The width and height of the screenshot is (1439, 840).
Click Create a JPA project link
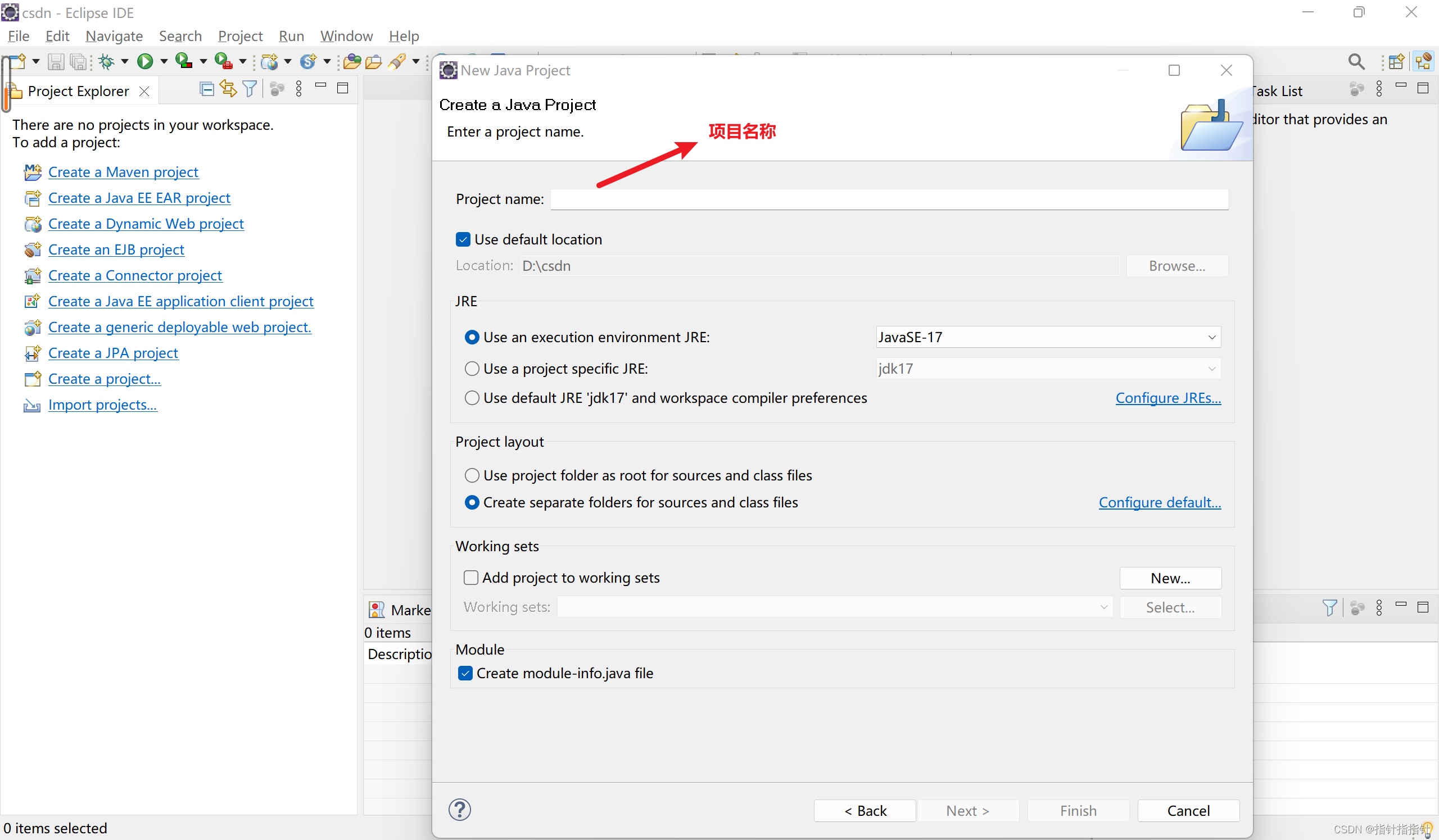coord(113,353)
